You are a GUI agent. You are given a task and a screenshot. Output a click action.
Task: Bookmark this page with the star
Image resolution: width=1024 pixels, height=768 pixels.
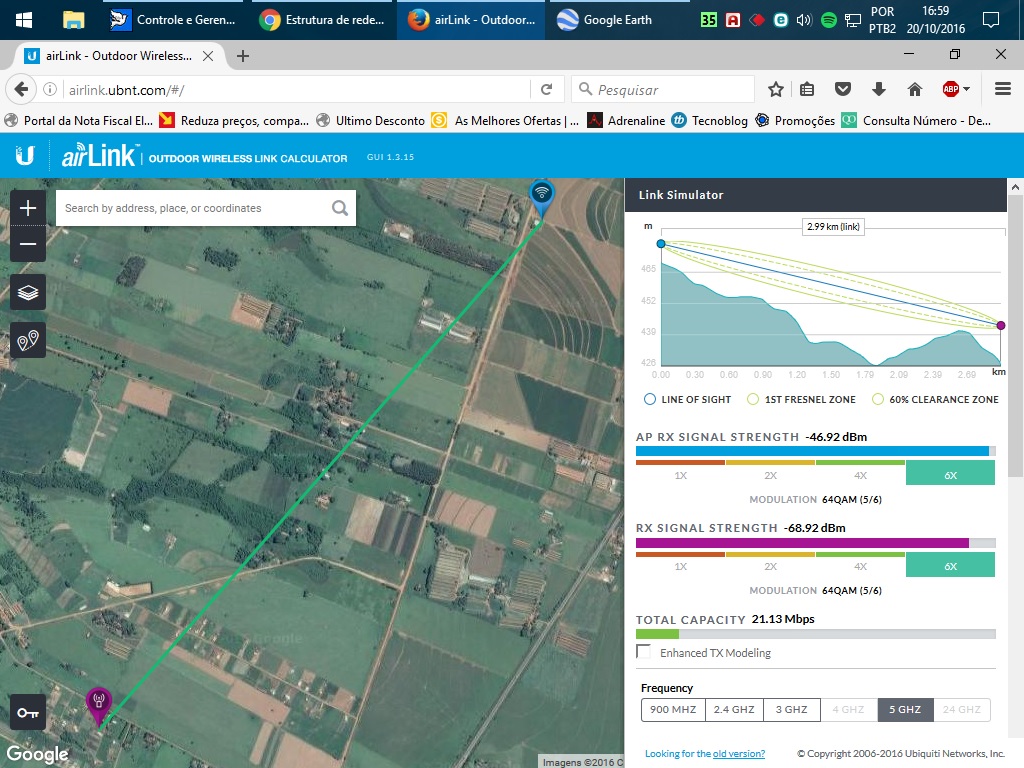(x=775, y=89)
